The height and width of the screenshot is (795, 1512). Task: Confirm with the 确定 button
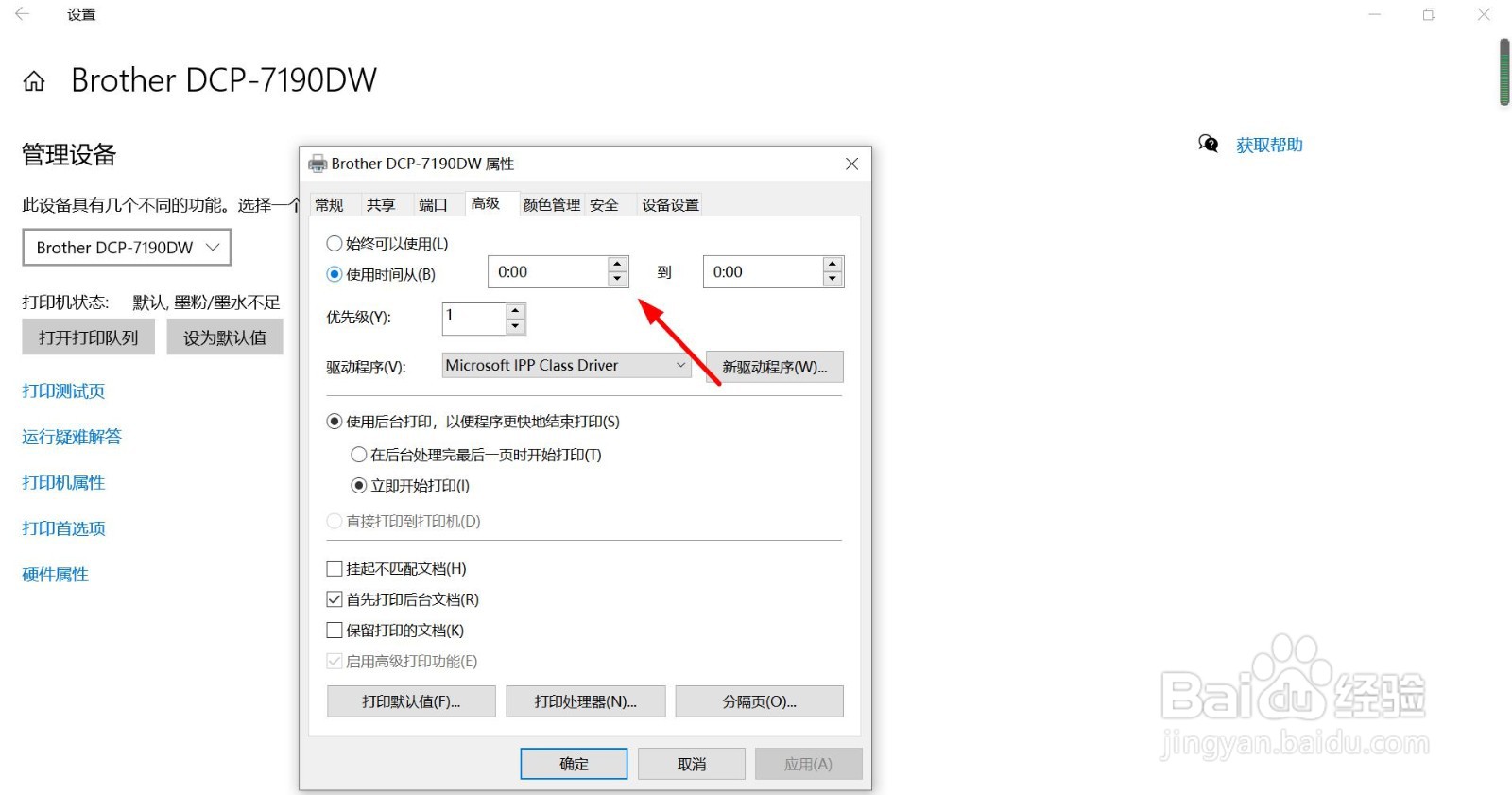pos(574,764)
